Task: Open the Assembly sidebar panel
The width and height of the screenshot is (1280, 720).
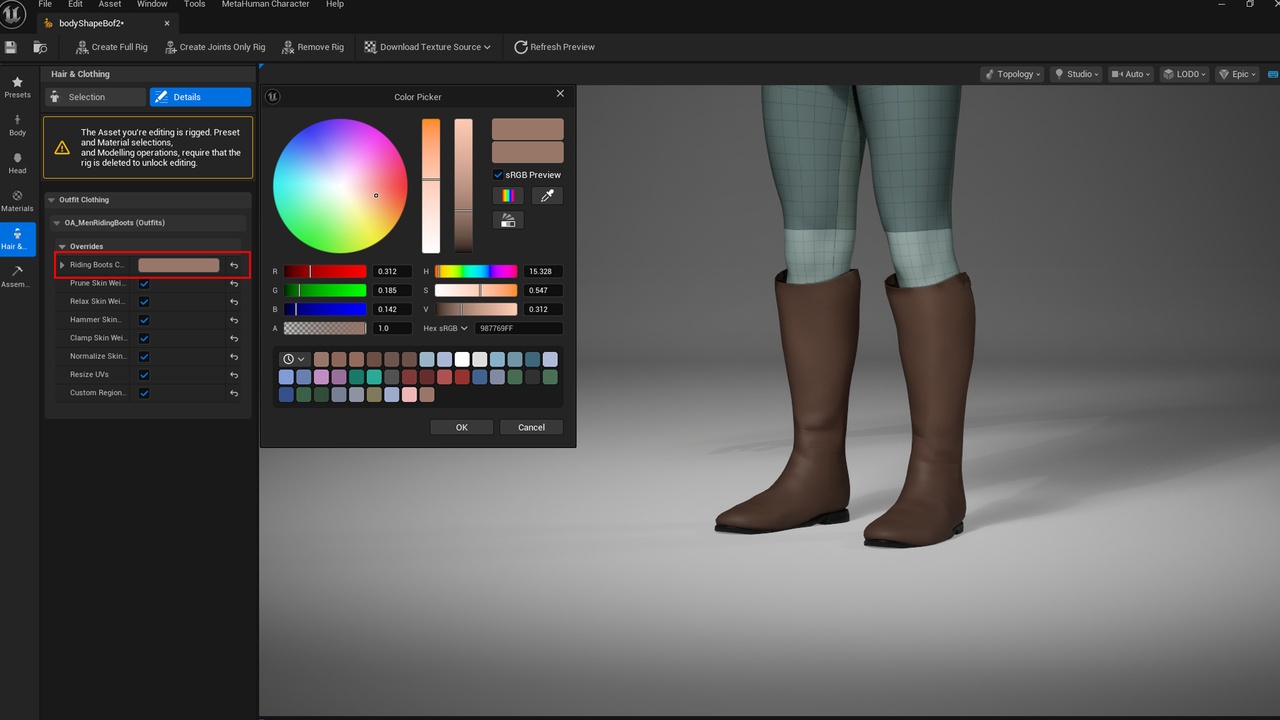Action: tap(17, 277)
